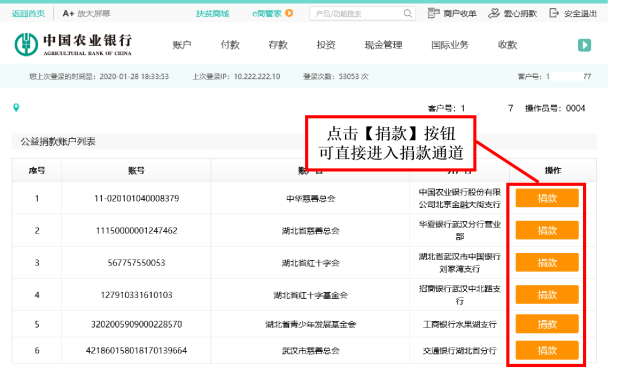Screen dimensions: 640x388
Task: Open the 爱心捐款 heart icon
Action: 493,13
